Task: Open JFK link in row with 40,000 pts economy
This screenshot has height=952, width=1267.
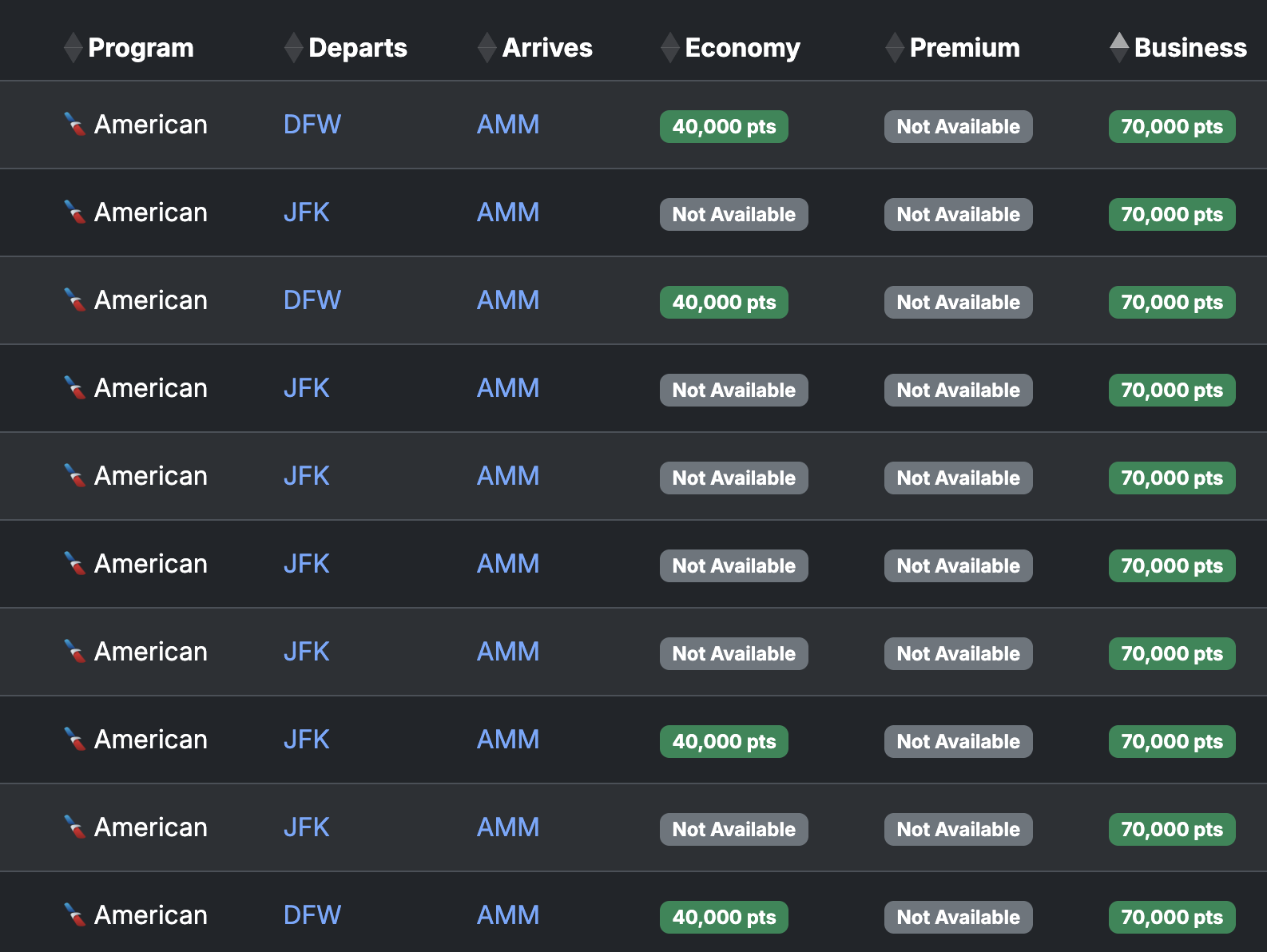Action: click(x=307, y=740)
